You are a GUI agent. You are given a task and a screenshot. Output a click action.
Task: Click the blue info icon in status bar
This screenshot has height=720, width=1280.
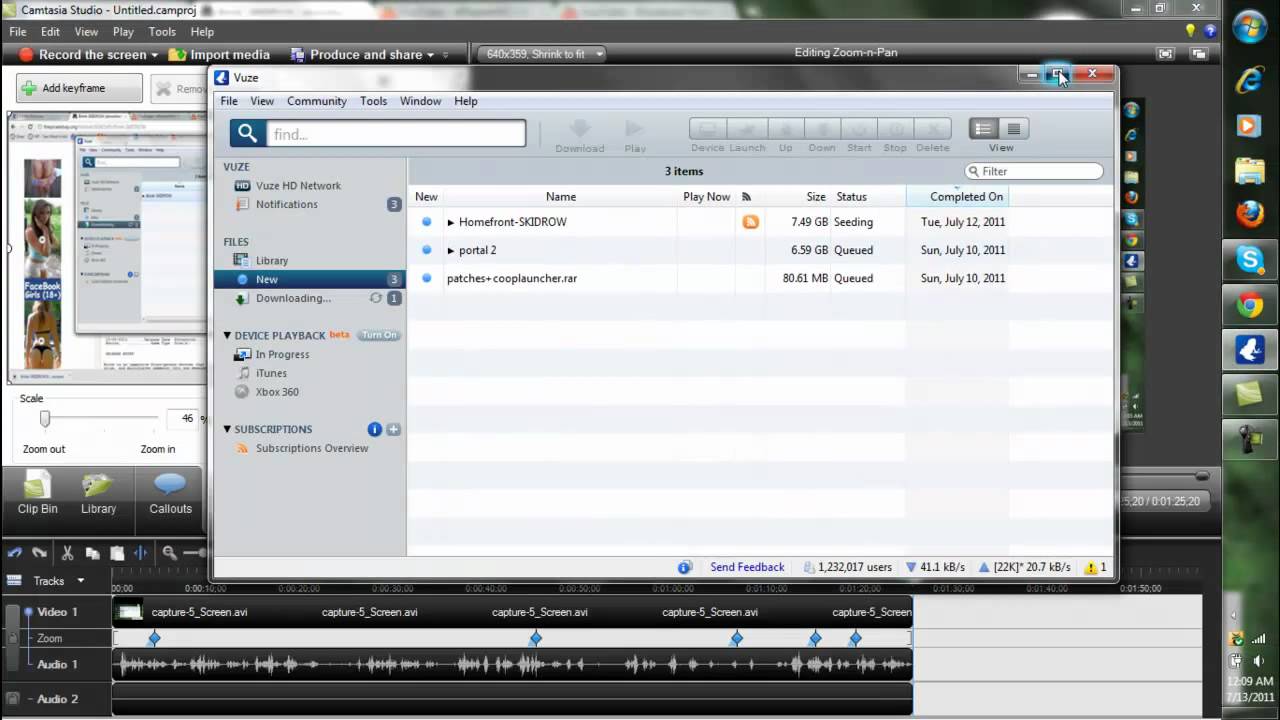(x=685, y=567)
